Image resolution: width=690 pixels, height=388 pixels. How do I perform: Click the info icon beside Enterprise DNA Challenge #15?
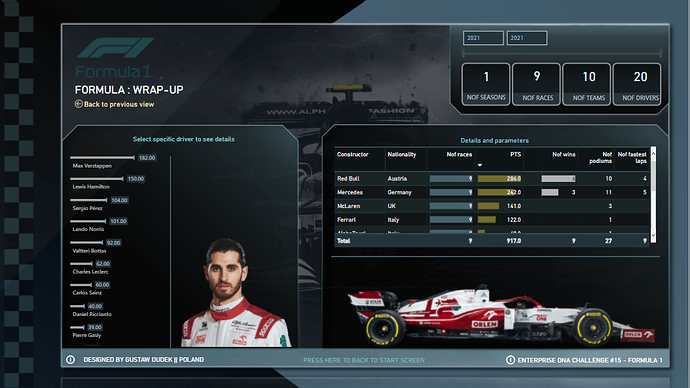[510, 360]
